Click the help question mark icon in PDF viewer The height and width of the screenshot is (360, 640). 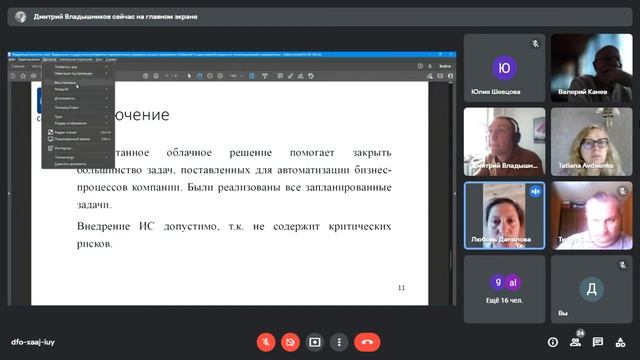point(420,66)
